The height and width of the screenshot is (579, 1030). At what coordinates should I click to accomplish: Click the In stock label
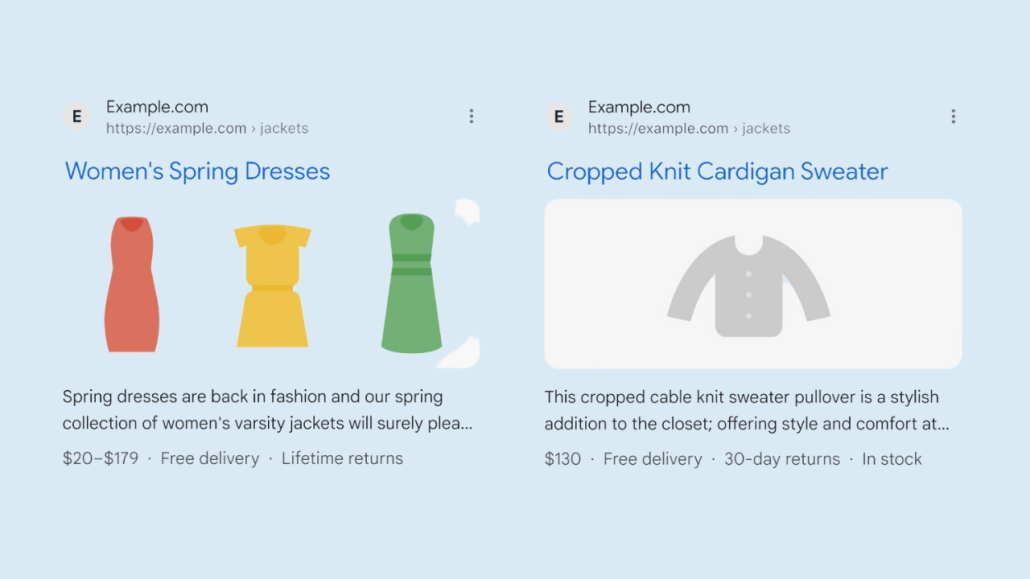click(891, 459)
